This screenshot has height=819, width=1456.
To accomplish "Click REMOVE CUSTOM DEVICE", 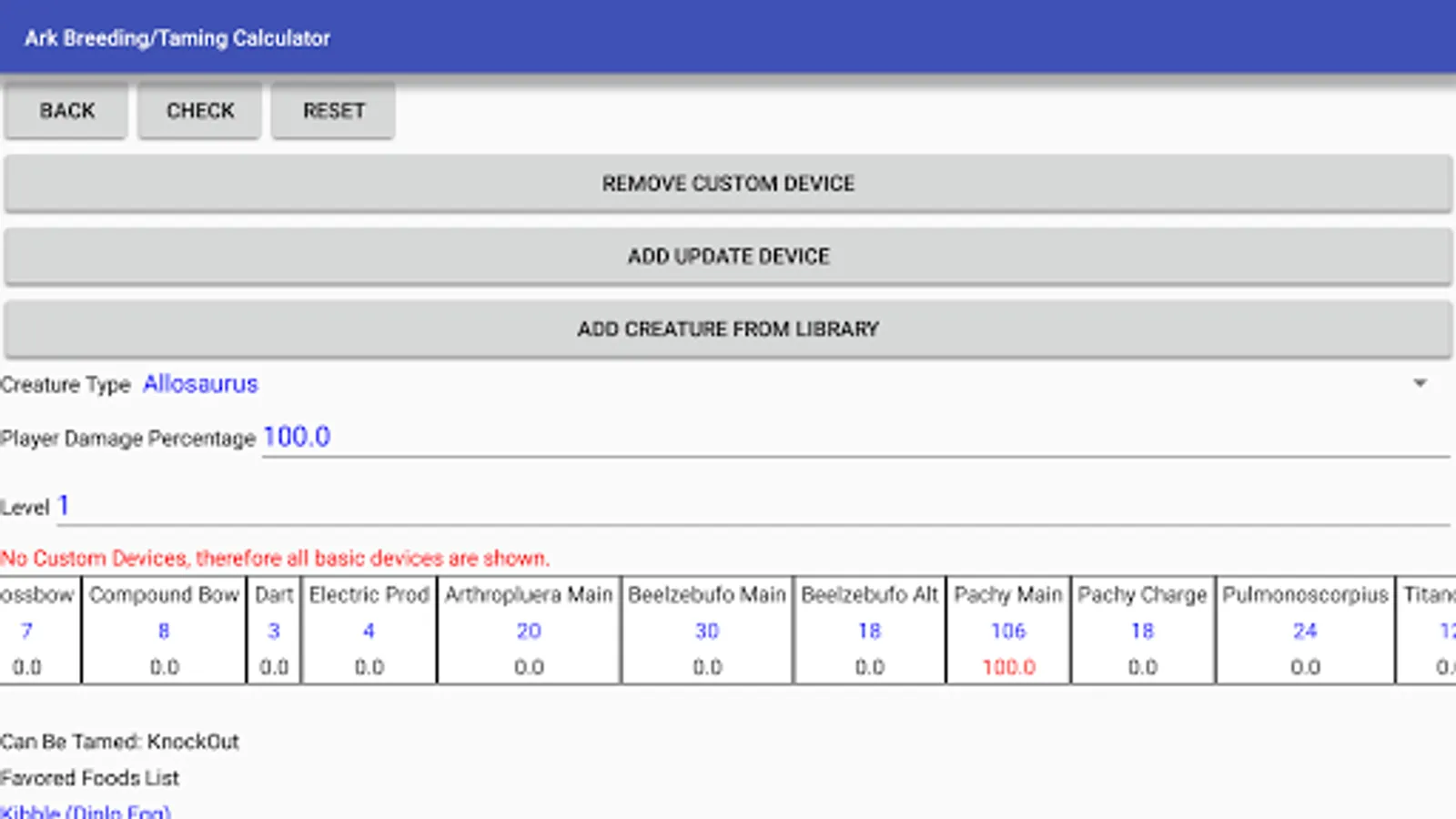I will pos(728,184).
